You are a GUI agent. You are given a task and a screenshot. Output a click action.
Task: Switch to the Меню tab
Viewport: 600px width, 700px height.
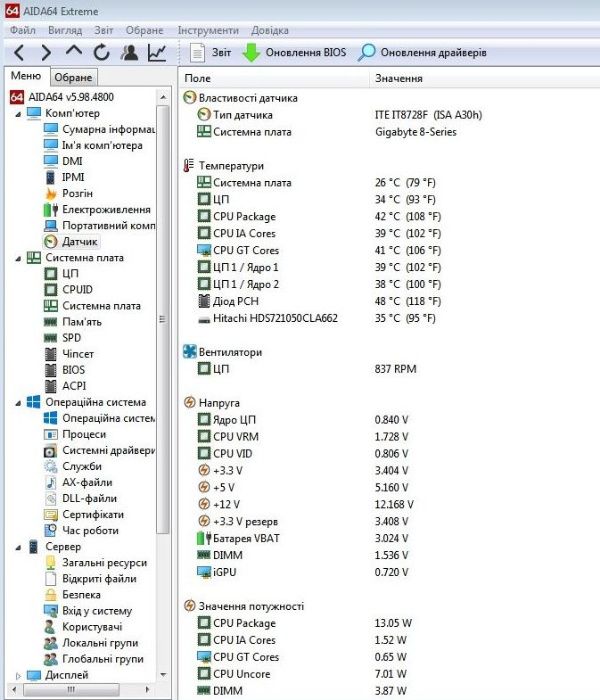[x=26, y=76]
